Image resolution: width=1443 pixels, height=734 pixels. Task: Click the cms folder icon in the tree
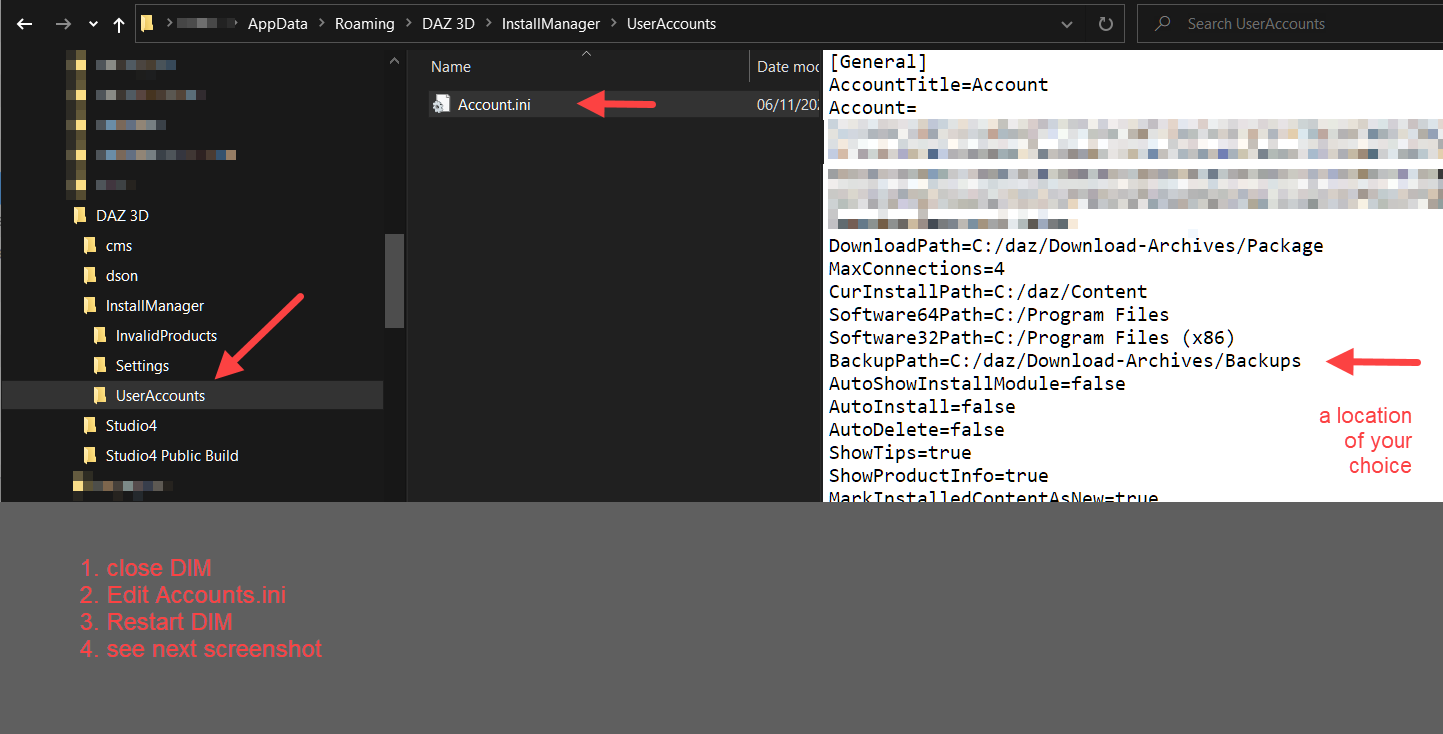90,245
